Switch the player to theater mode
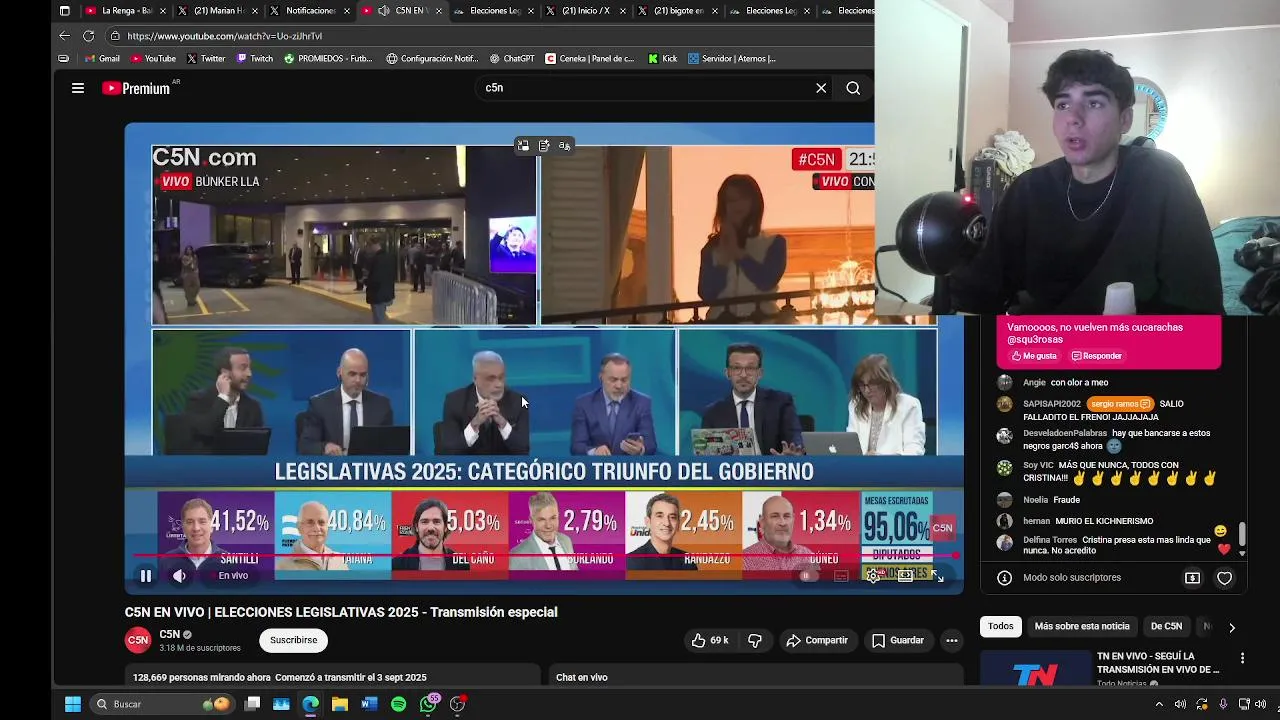Viewport: 1280px width, 720px height. point(905,576)
